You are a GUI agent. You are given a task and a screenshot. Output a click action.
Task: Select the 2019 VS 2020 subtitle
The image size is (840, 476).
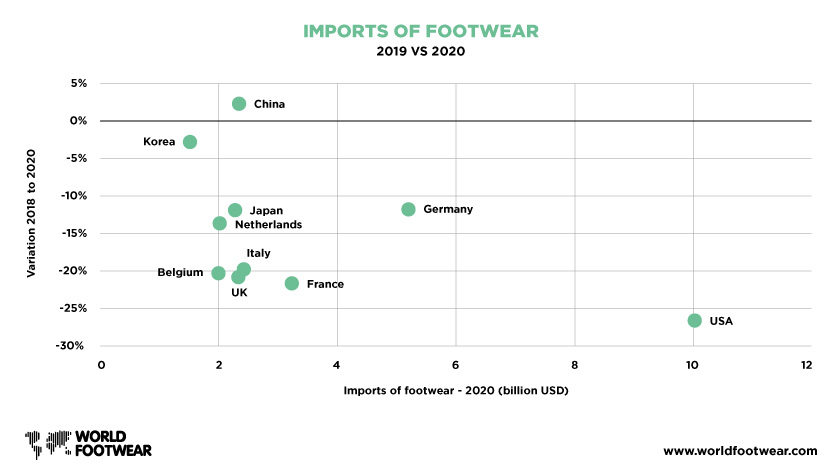pyautogui.click(x=421, y=51)
